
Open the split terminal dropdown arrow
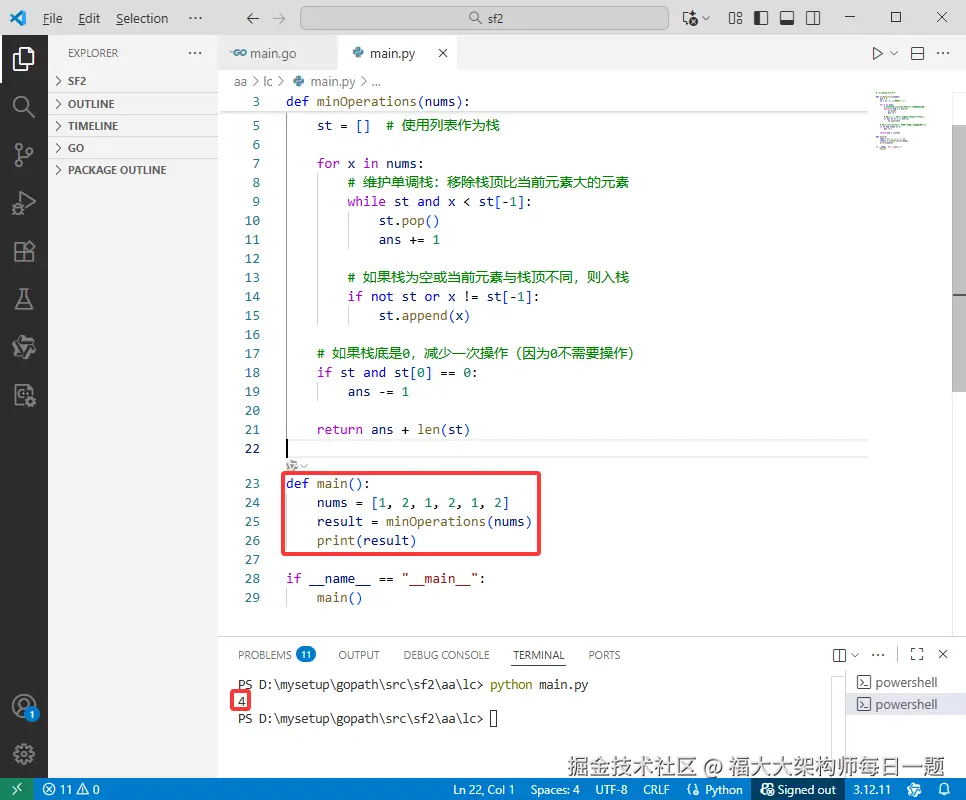[855, 655]
